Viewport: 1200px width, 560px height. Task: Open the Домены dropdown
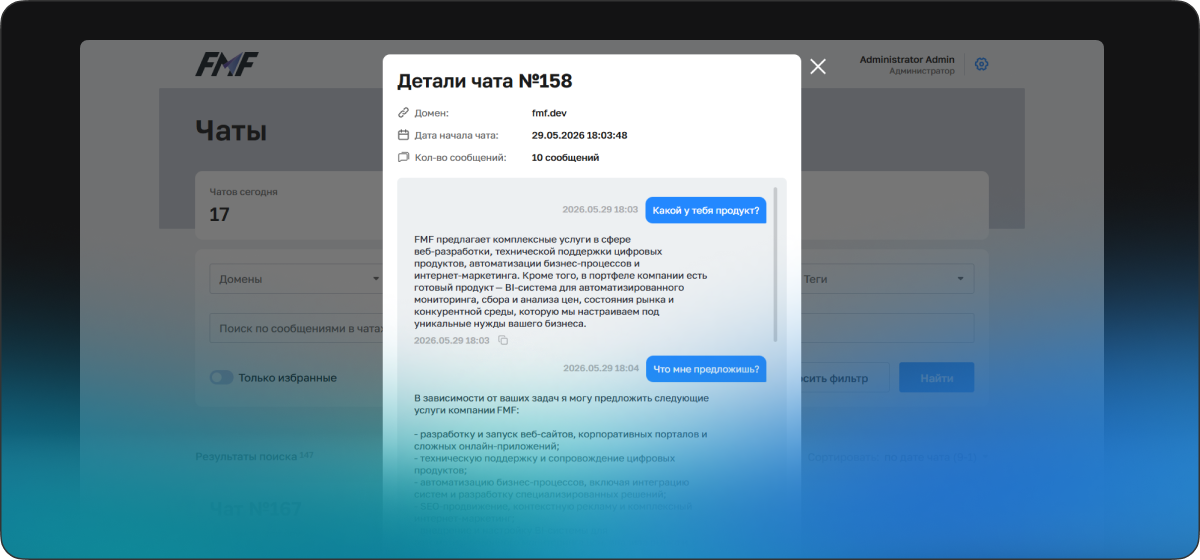point(297,279)
